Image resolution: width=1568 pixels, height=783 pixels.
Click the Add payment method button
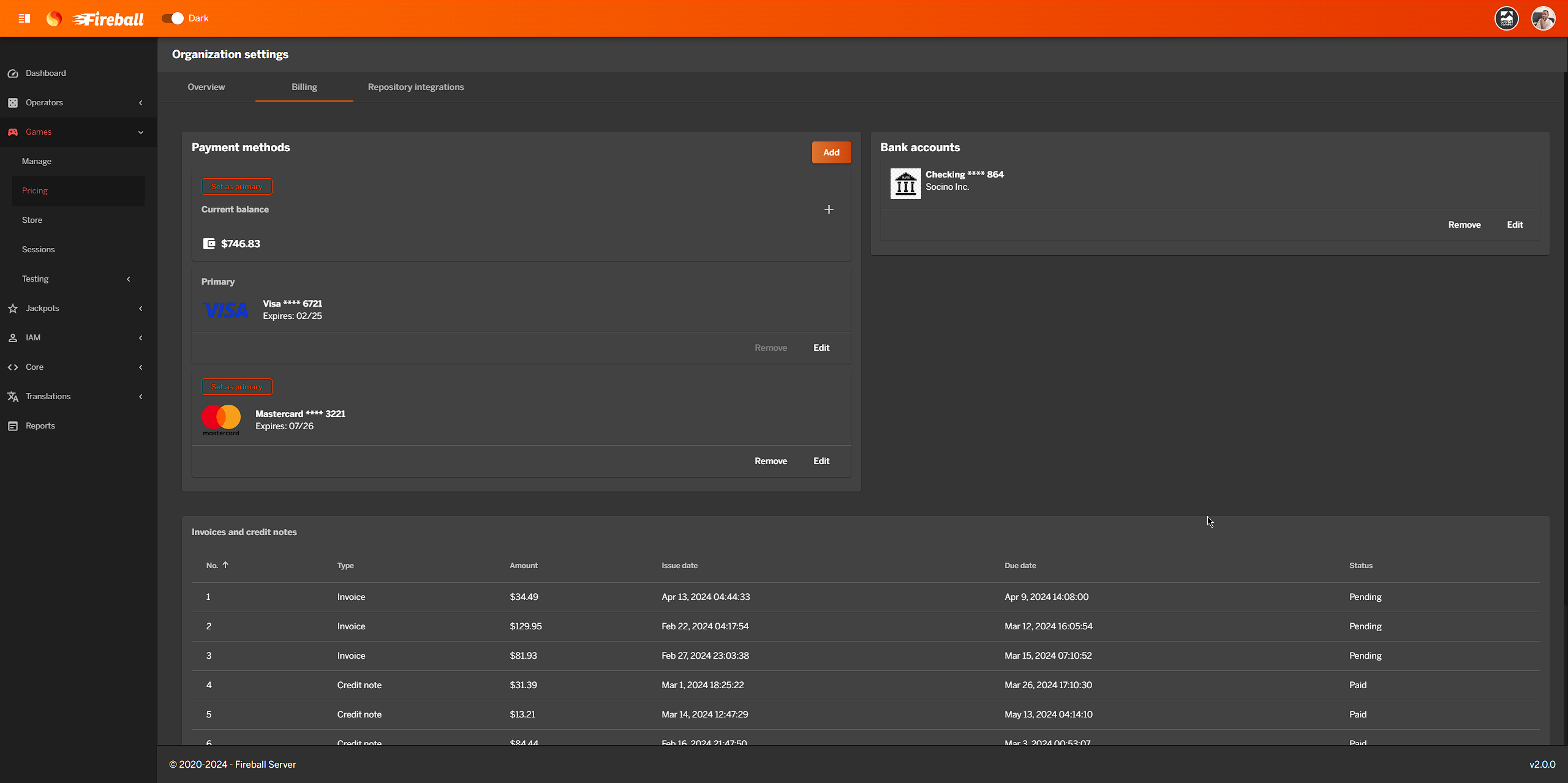[831, 152]
